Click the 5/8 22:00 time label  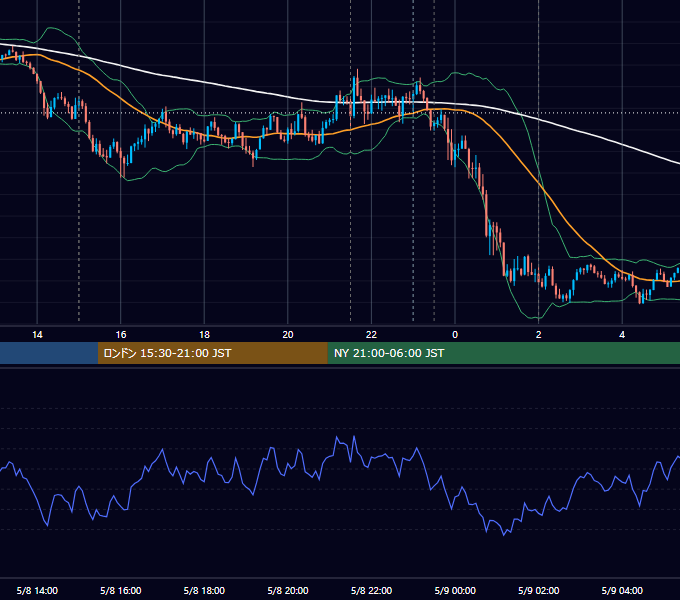371,590
